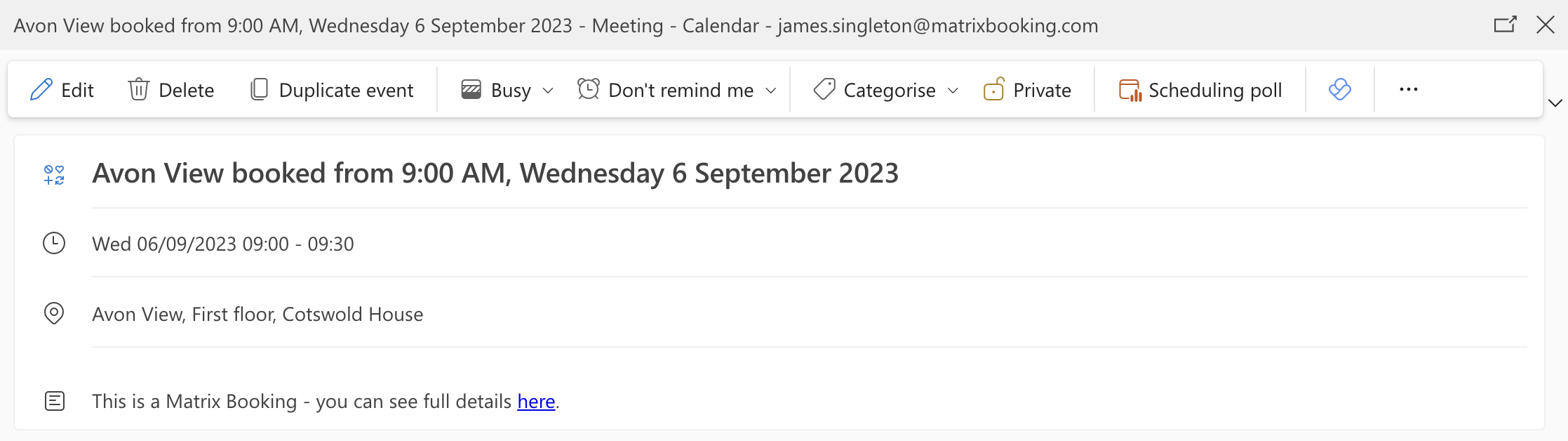Expand the Busy status dropdown

click(549, 91)
